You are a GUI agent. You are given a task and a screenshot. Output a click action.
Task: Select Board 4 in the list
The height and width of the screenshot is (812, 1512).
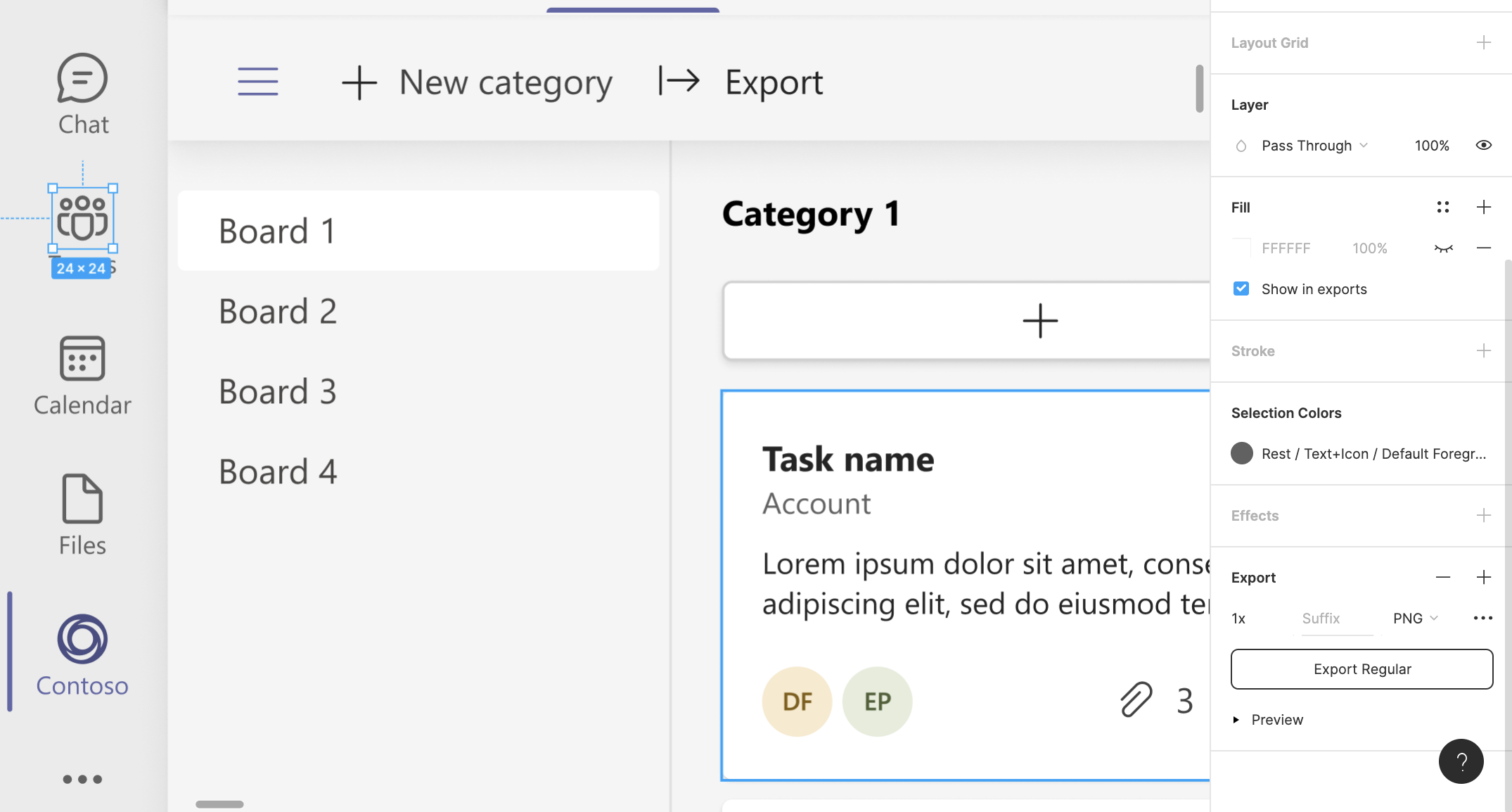[x=278, y=471]
